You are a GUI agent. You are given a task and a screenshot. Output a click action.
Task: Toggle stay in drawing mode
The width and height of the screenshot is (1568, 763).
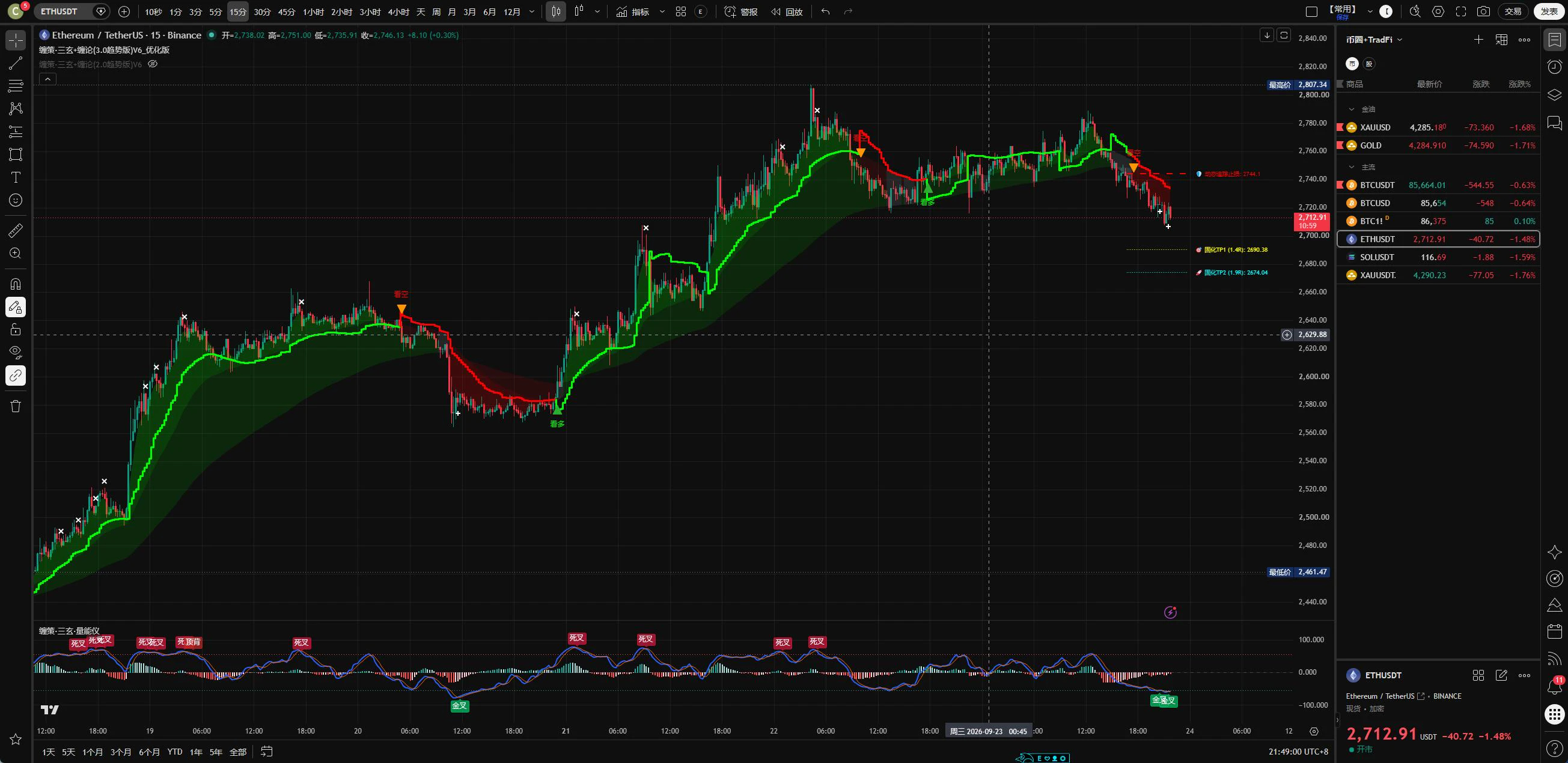16,307
